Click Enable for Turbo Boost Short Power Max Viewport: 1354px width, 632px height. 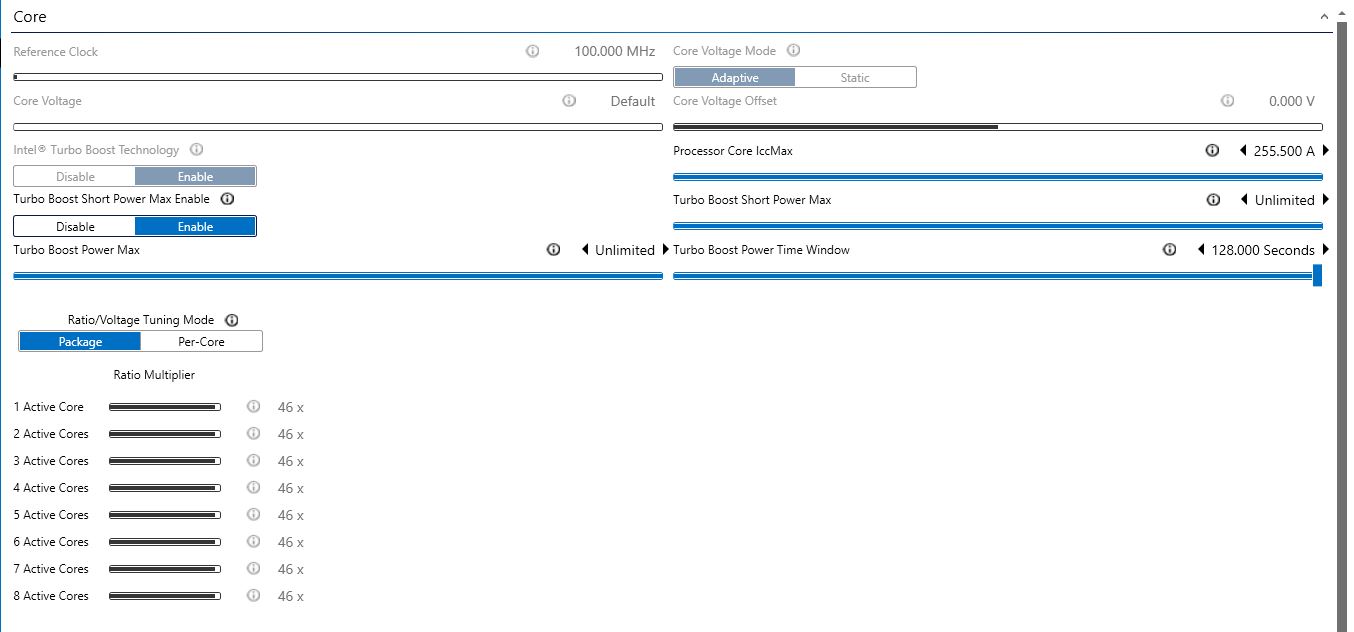click(195, 227)
